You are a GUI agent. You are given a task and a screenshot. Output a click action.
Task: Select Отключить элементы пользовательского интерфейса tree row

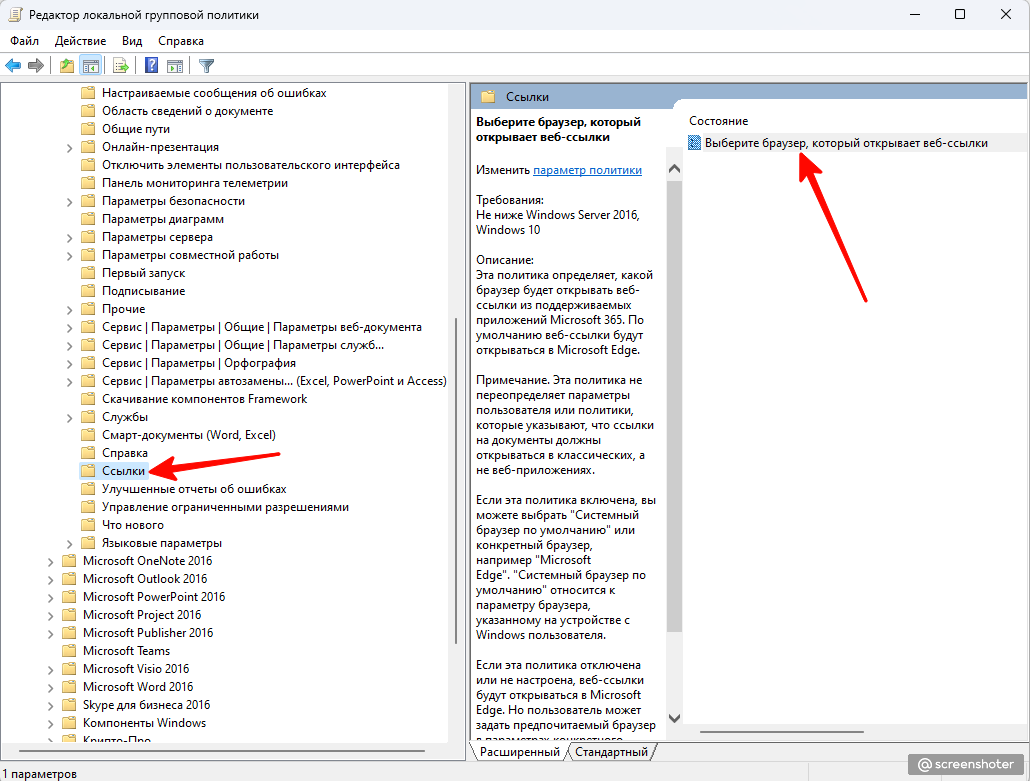[251, 165]
